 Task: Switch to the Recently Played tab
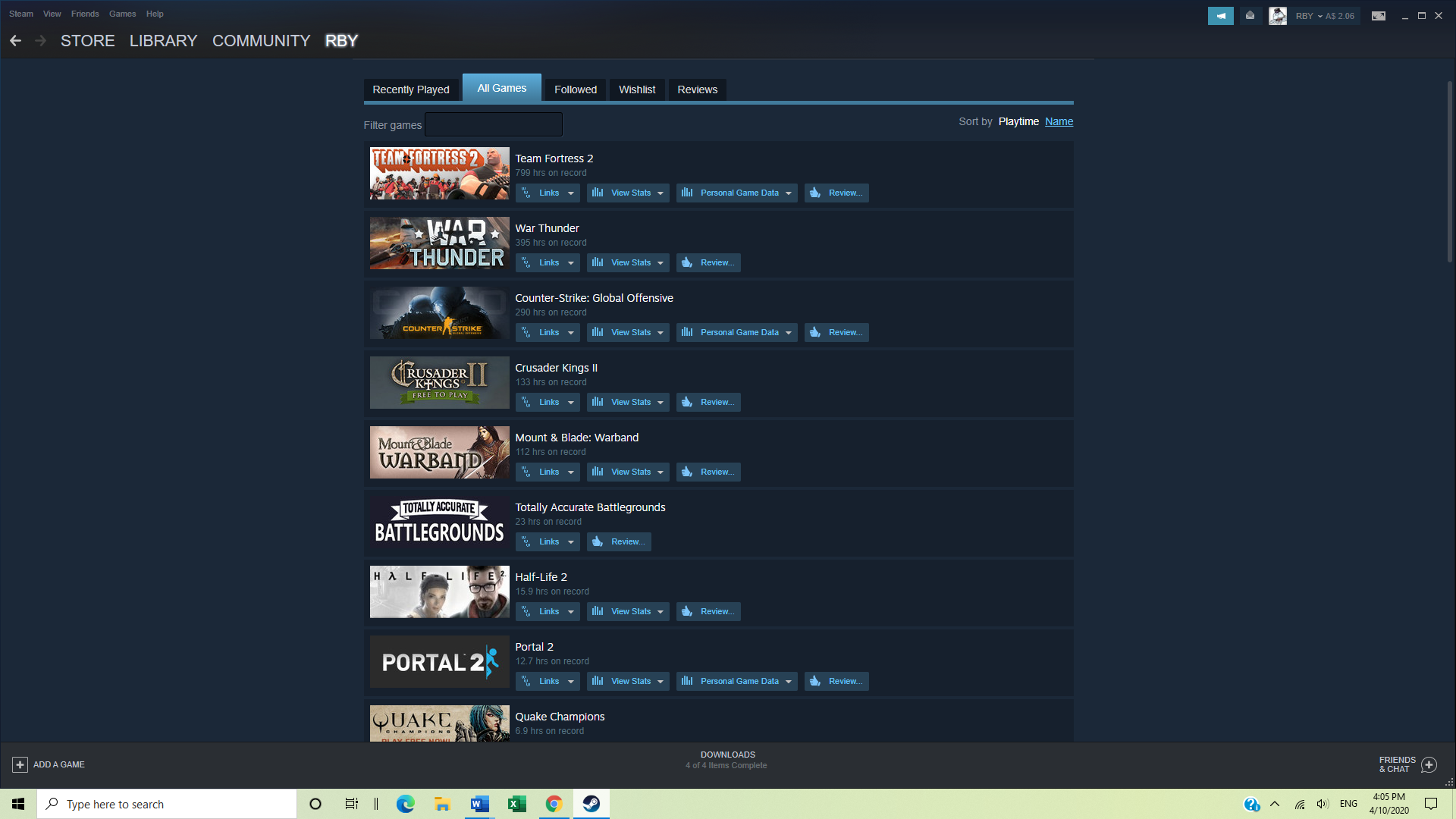click(x=411, y=89)
